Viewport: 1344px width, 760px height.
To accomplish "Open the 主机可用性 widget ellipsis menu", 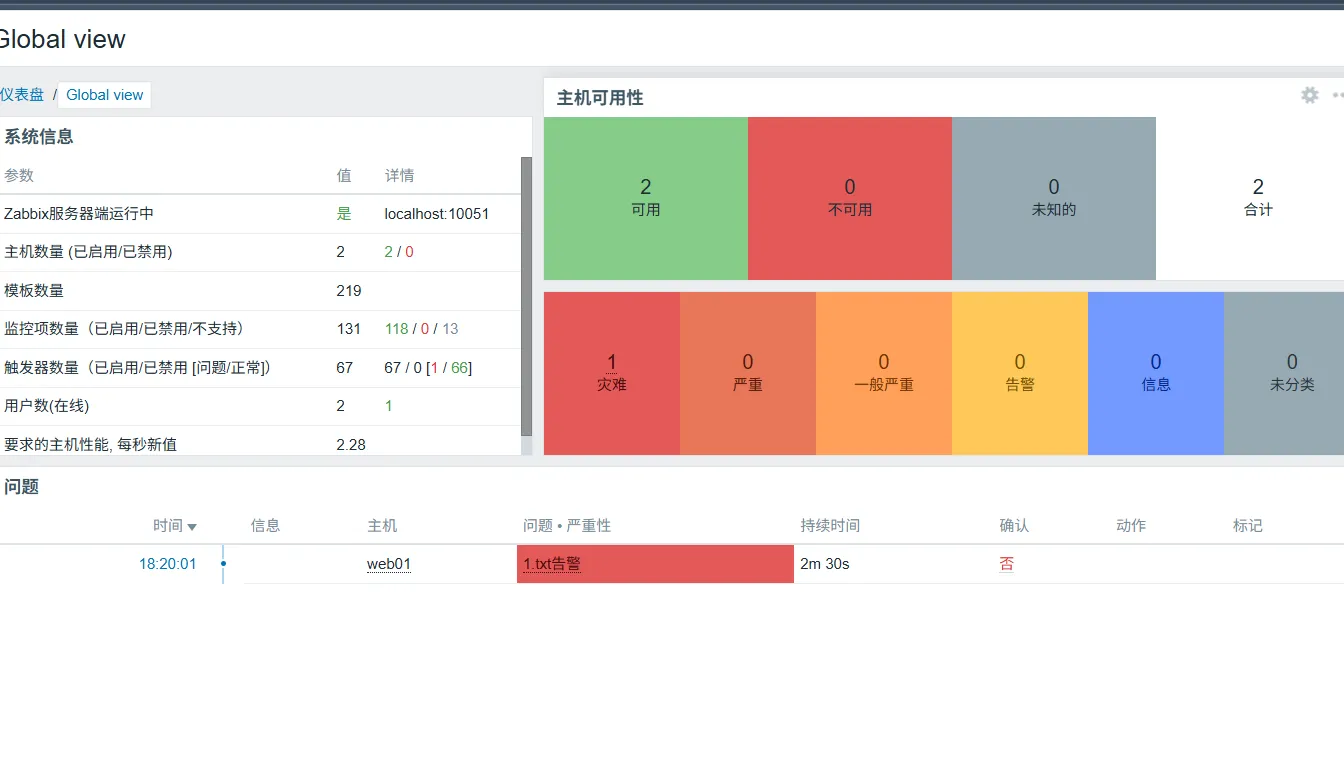I will click(x=1338, y=95).
